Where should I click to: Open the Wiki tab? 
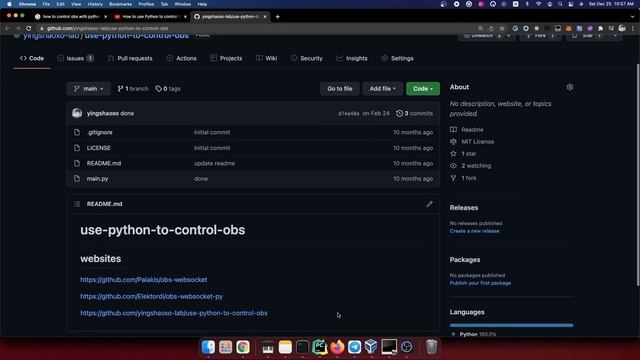pyautogui.click(x=267, y=58)
